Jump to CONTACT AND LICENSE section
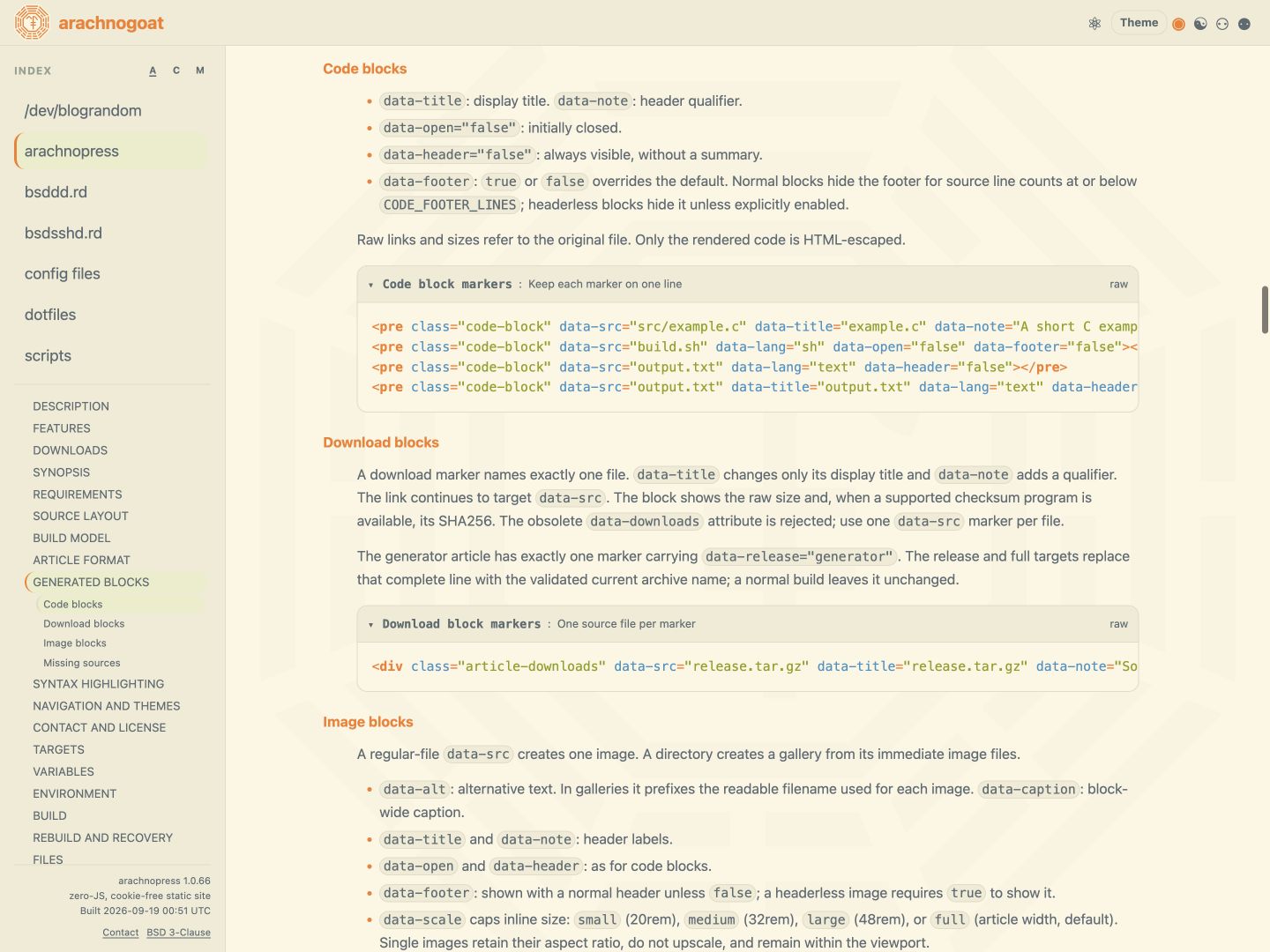1270x952 pixels. (99, 727)
